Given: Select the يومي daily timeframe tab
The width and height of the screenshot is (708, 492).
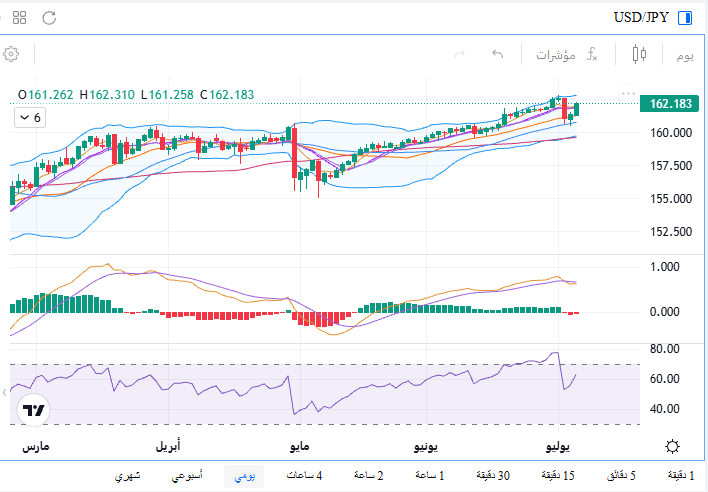Looking at the screenshot, I should click(244, 476).
